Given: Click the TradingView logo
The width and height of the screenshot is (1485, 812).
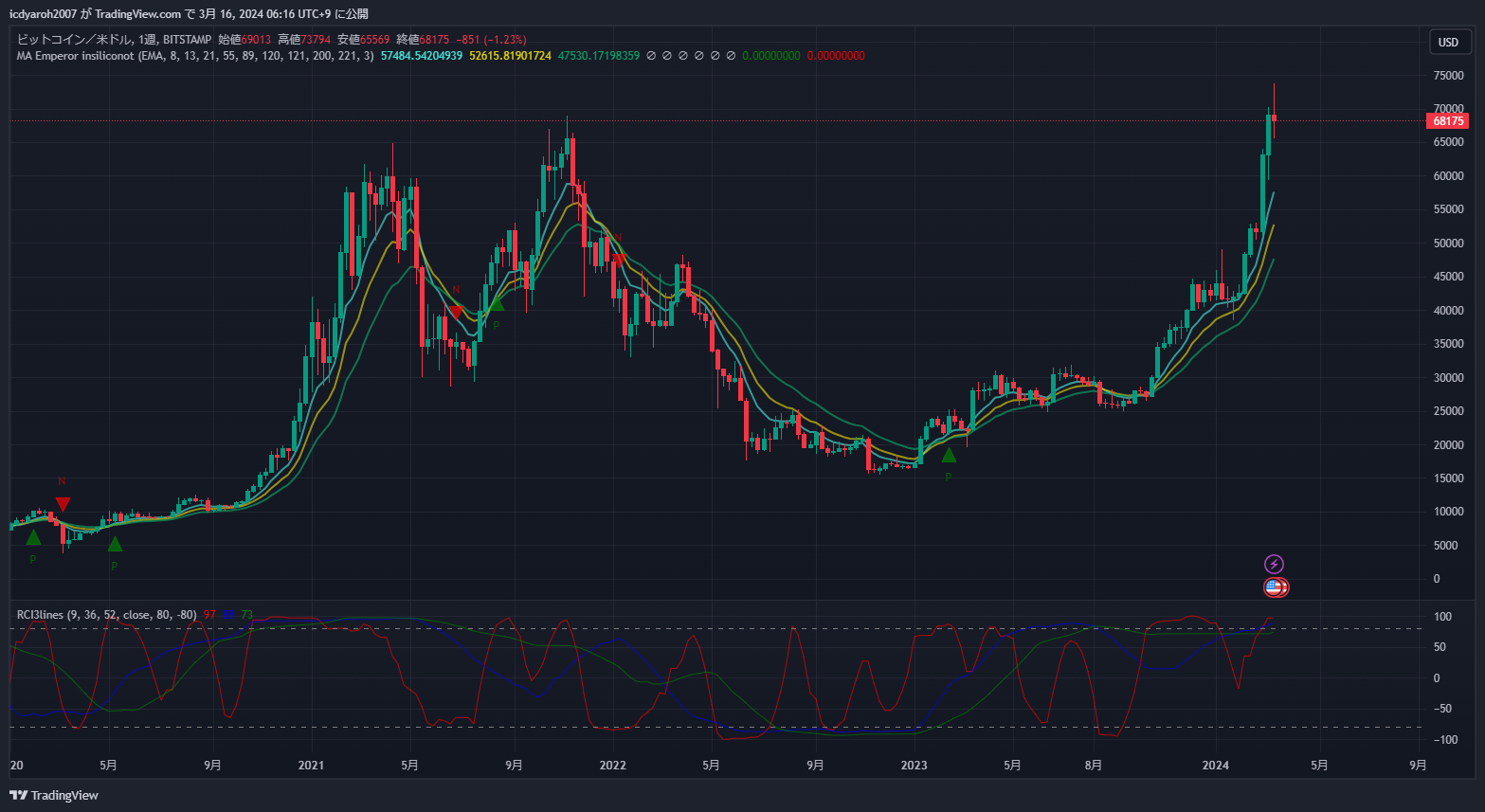Looking at the screenshot, I should tap(54, 795).
